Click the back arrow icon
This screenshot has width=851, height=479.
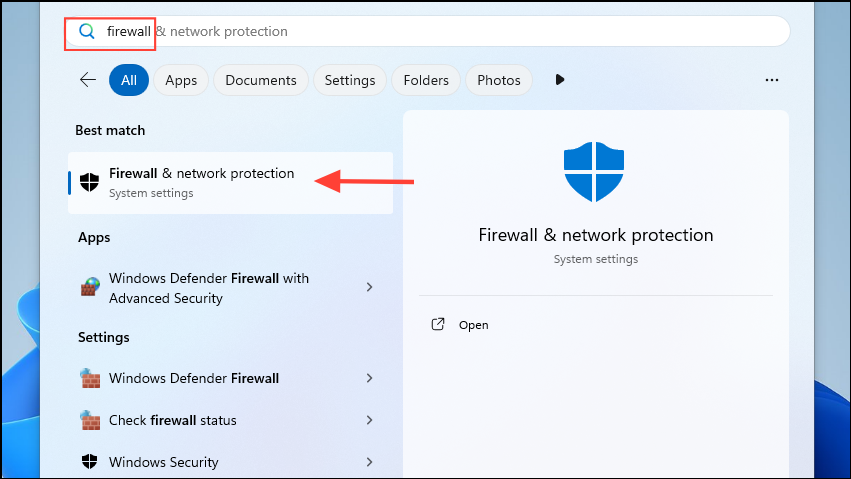tap(88, 80)
